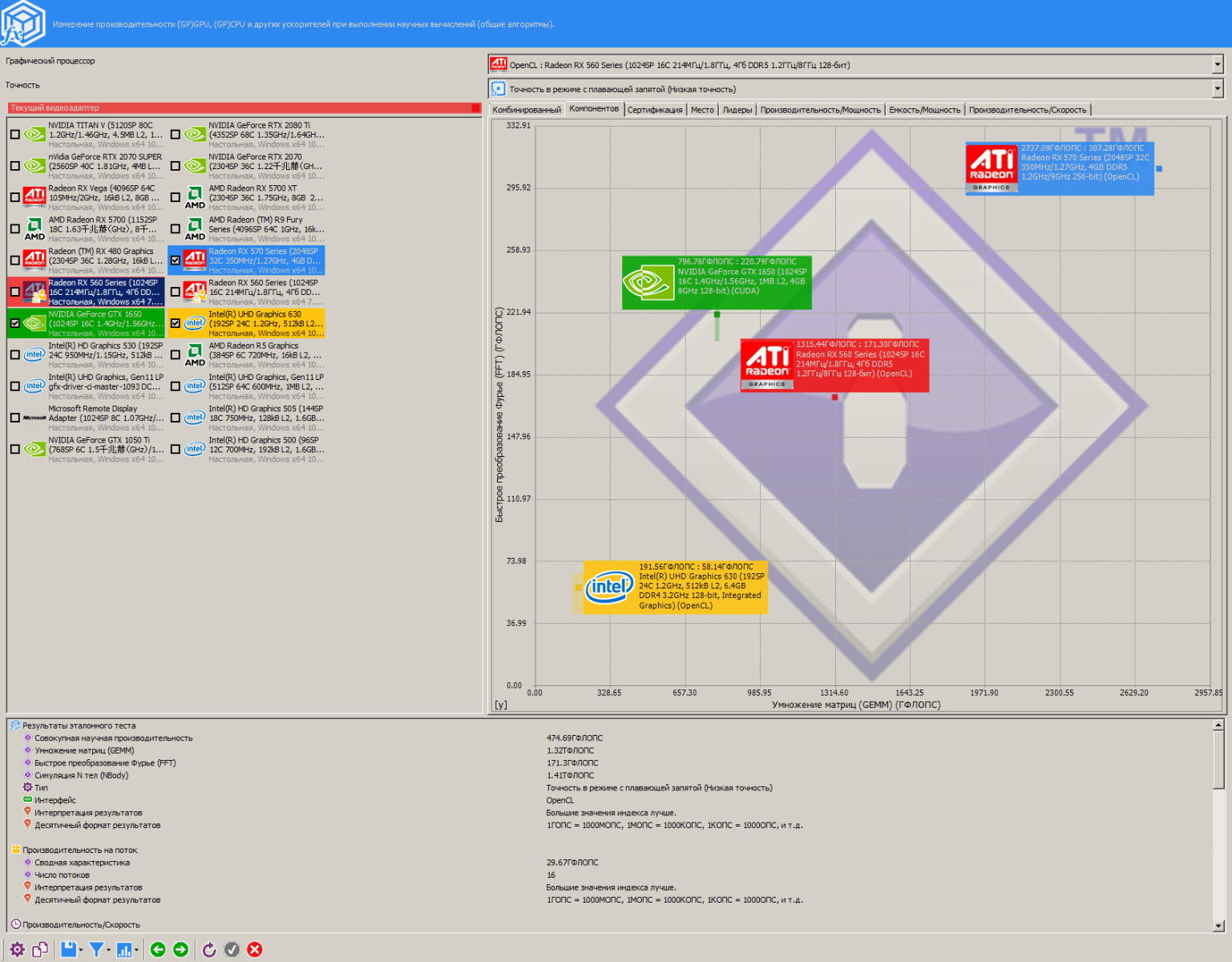Click the copy results icon
This screenshot has height=962, width=1232.
click(x=40, y=950)
